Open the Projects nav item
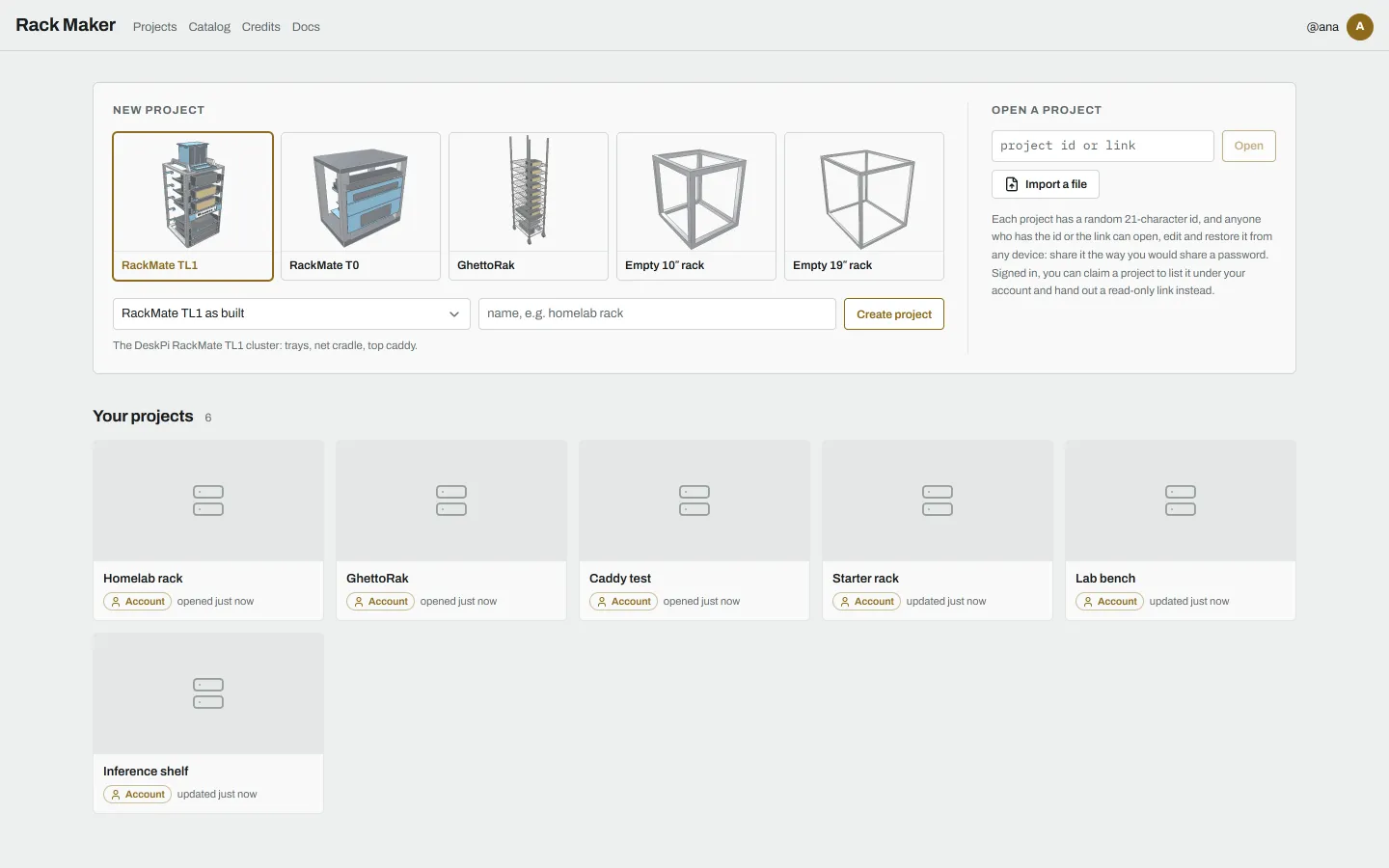Viewport: 1389px width, 868px height. tap(154, 27)
